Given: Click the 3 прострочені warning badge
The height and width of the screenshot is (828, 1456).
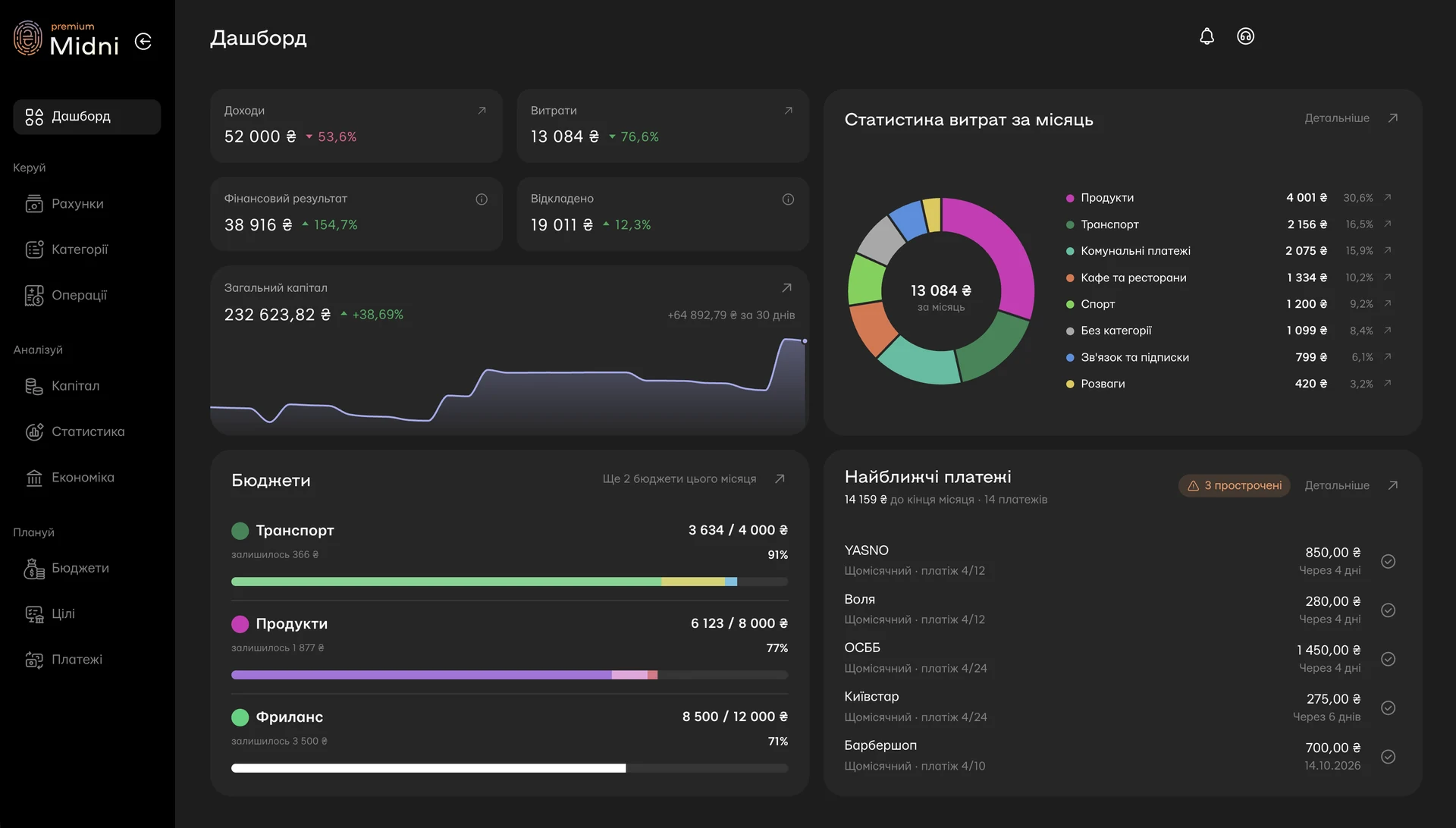Looking at the screenshot, I should pyautogui.click(x=1234, y=485).
